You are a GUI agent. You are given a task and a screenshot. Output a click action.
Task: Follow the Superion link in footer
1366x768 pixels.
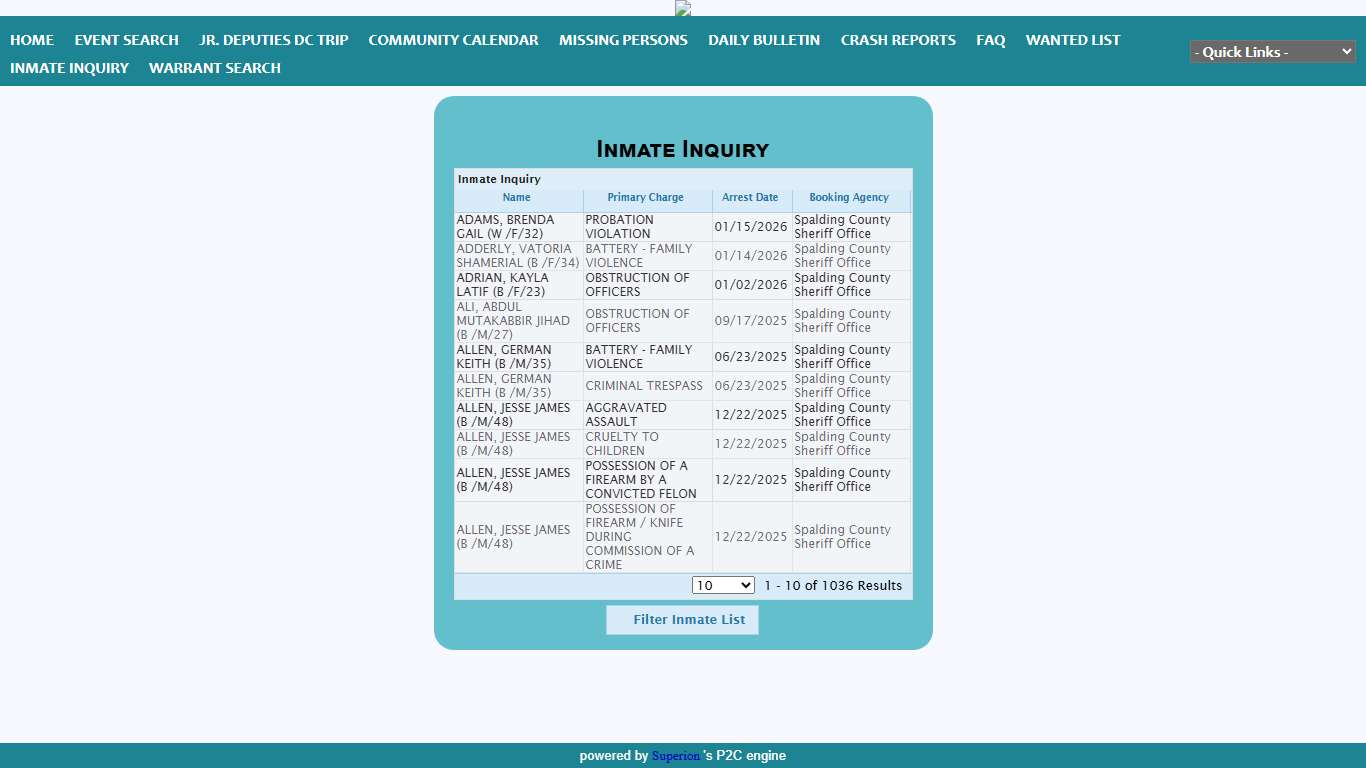click(x=676, y=756)
